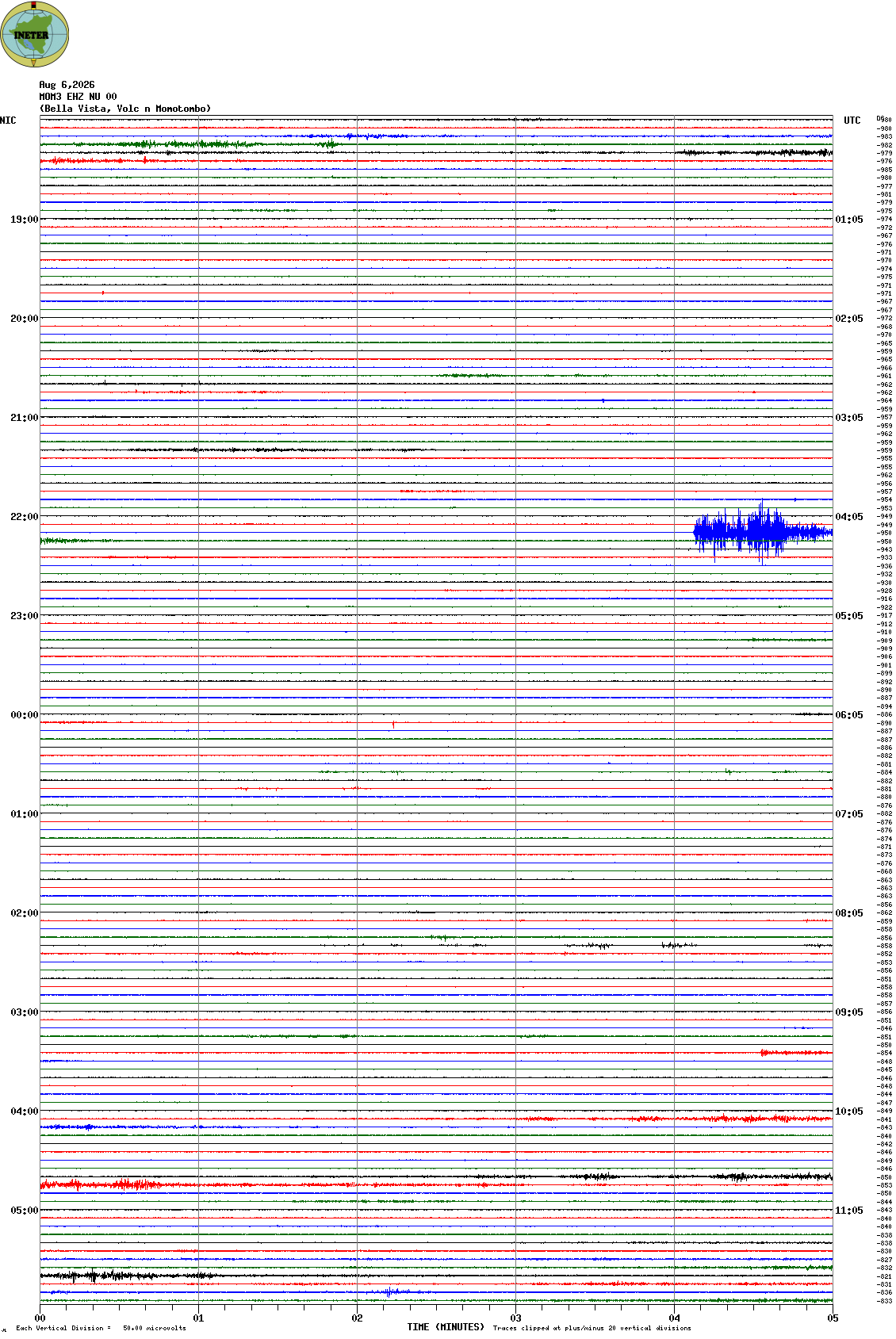Click the large blue seismic event burst
The width and height of the screenshot is (896, 1339).
763,531
